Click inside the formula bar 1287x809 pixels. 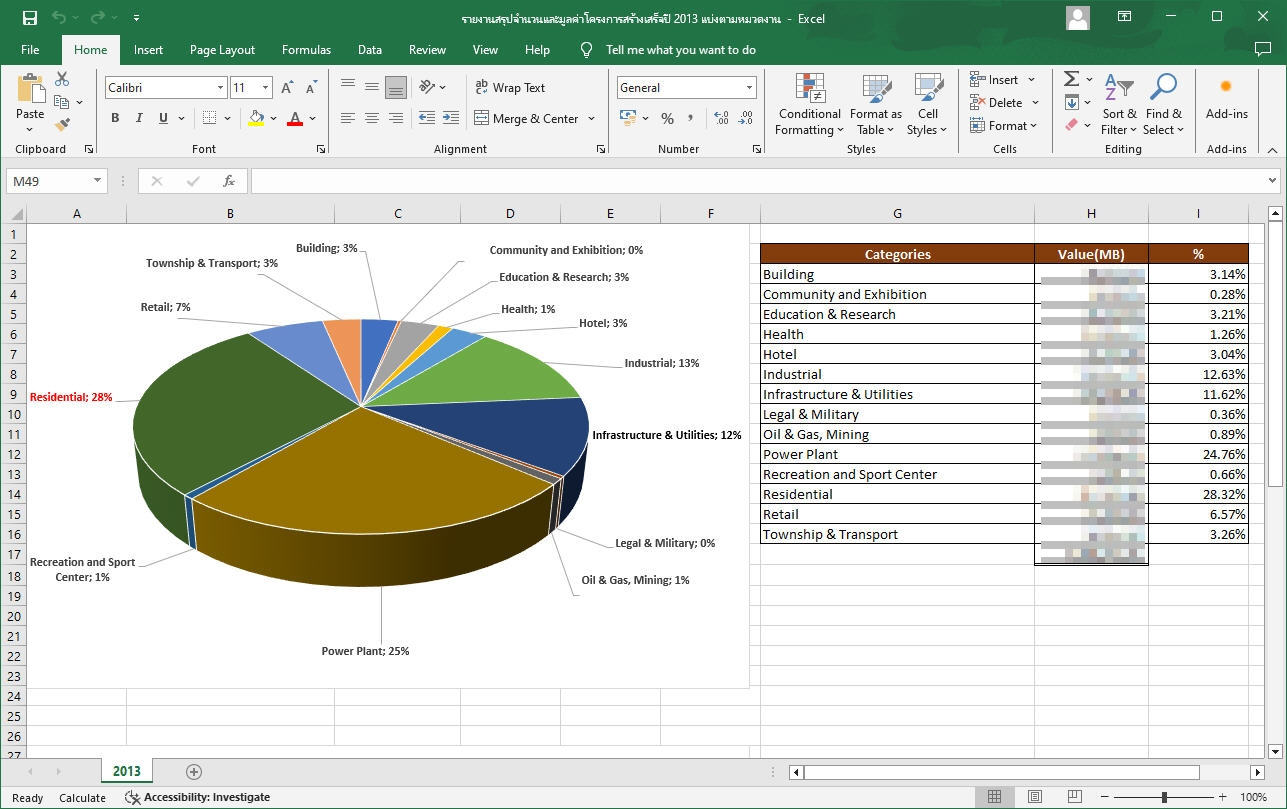(757, 181)
